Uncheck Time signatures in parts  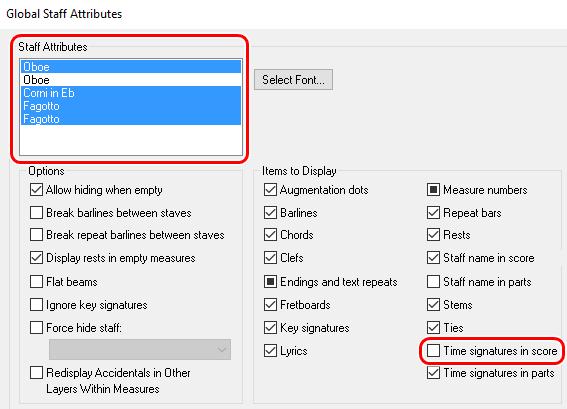[x=433, y=372]
